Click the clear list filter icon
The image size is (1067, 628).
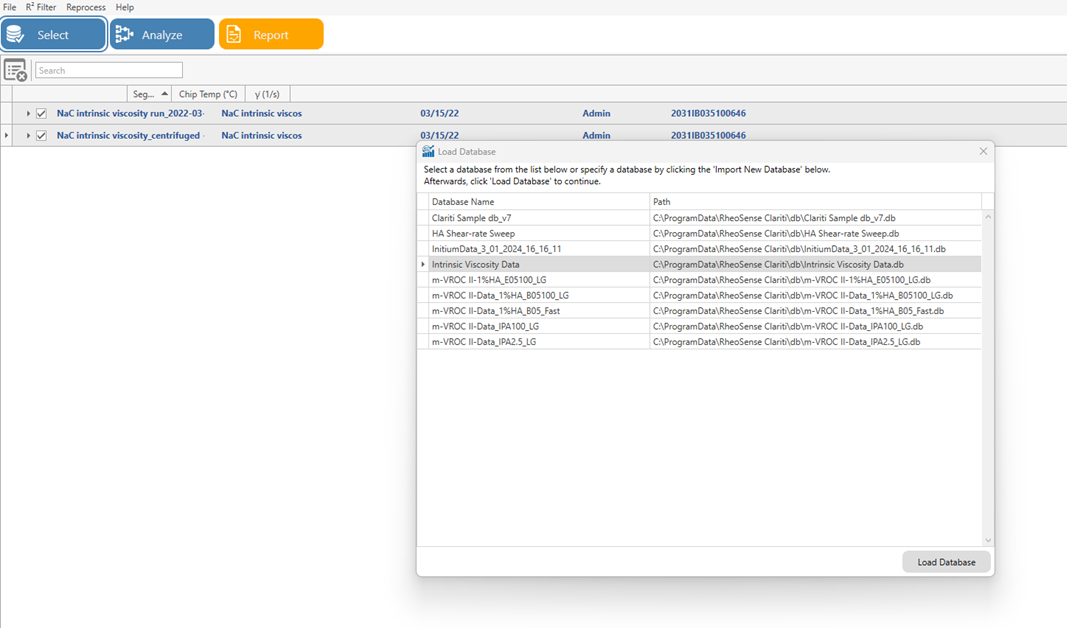click(x=15, y=70)
